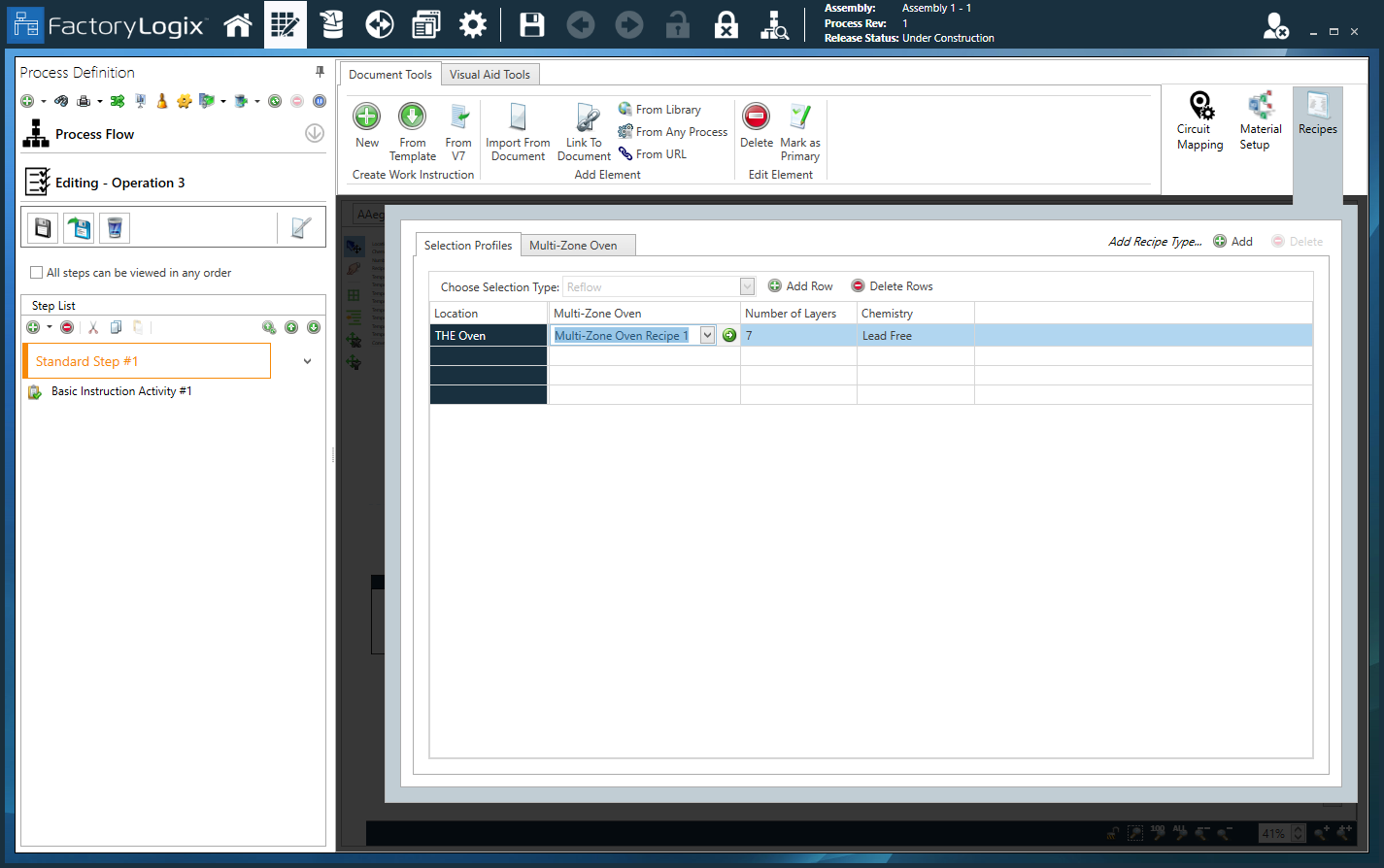The height and width of the screenshot is (868, 1384).
Task: Click green arrow next to recipe dropdown
Action: [729, 335]
